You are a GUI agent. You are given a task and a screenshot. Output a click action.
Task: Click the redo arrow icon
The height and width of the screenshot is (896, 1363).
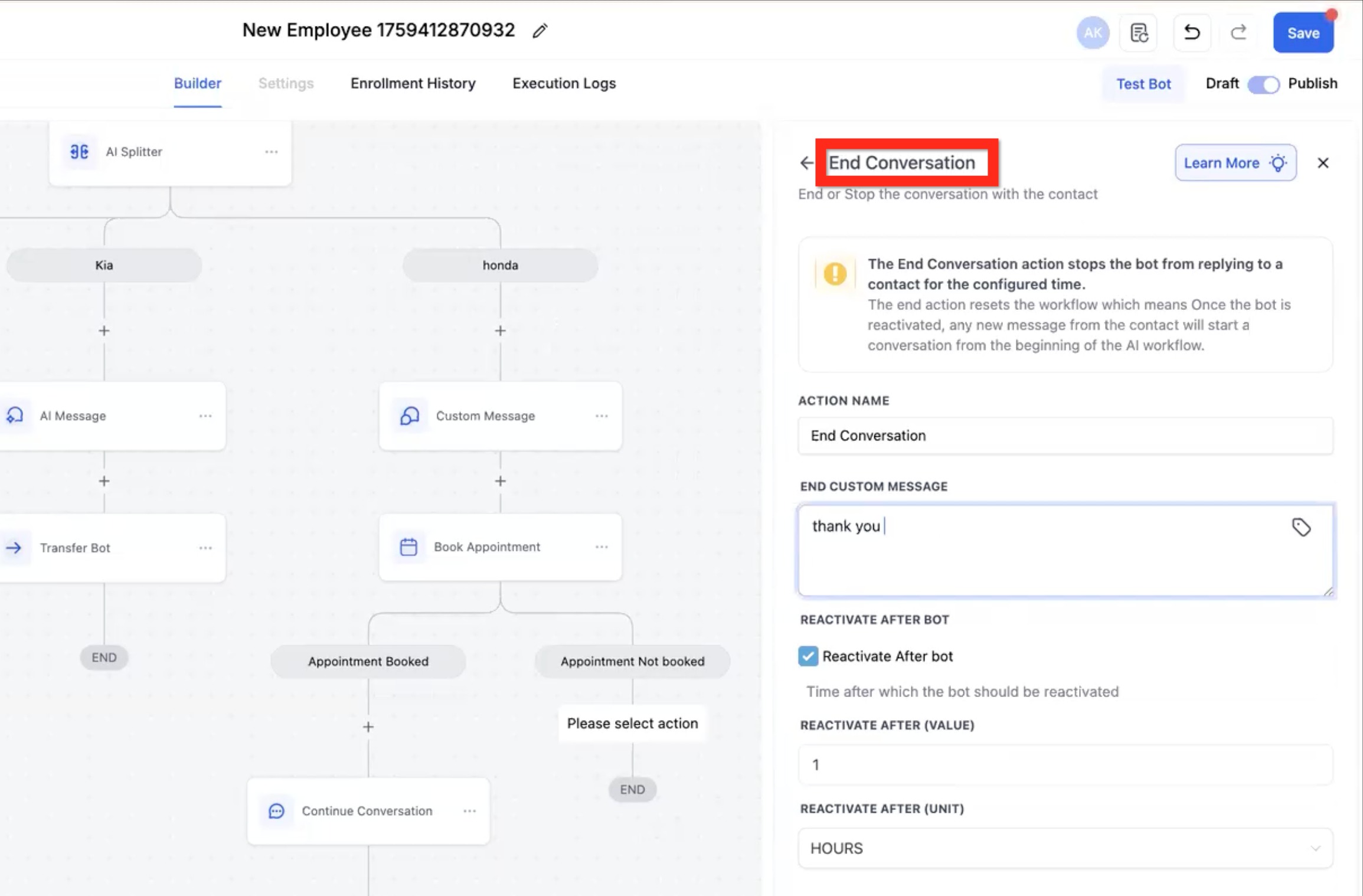pos(1238,32)
